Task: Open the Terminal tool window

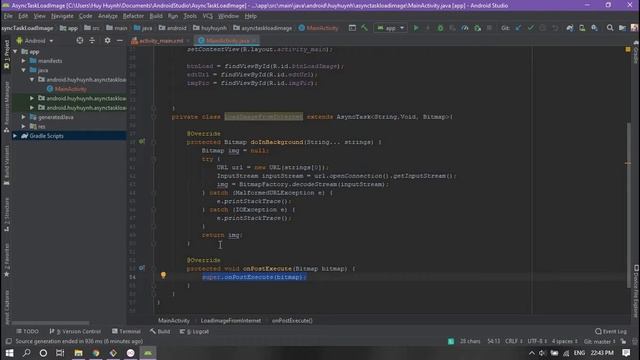Action: click(126, 331)
